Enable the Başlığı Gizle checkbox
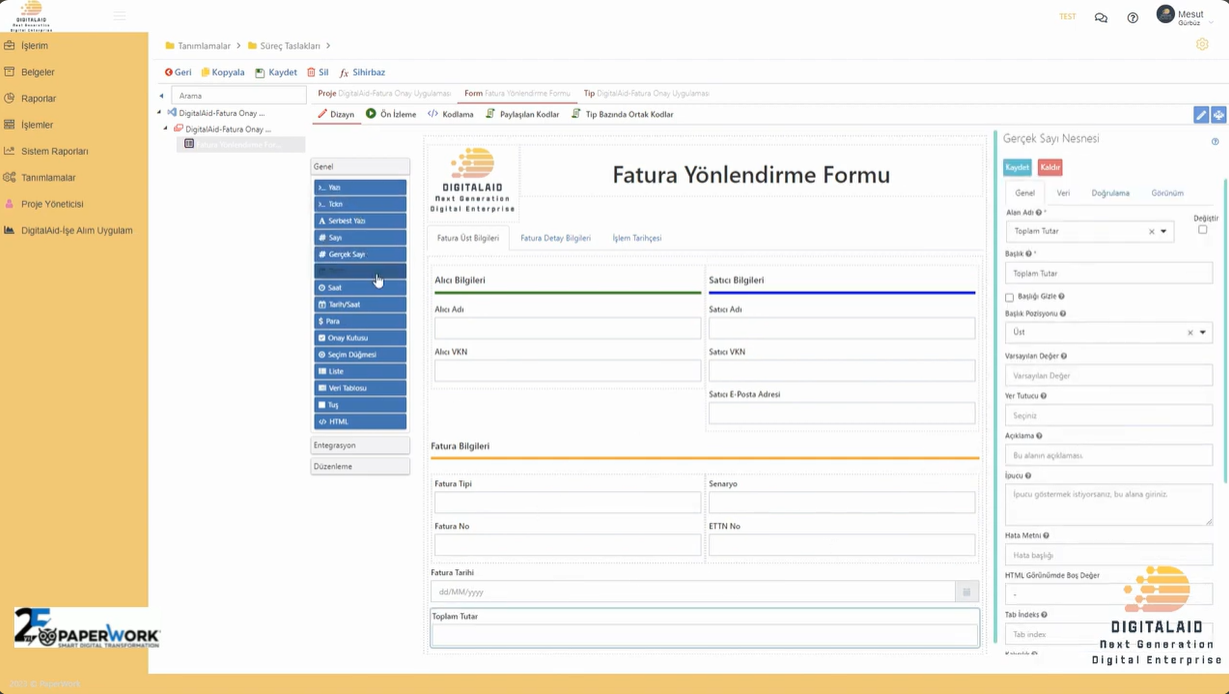1229x694 pixels. pos(1009,297)
